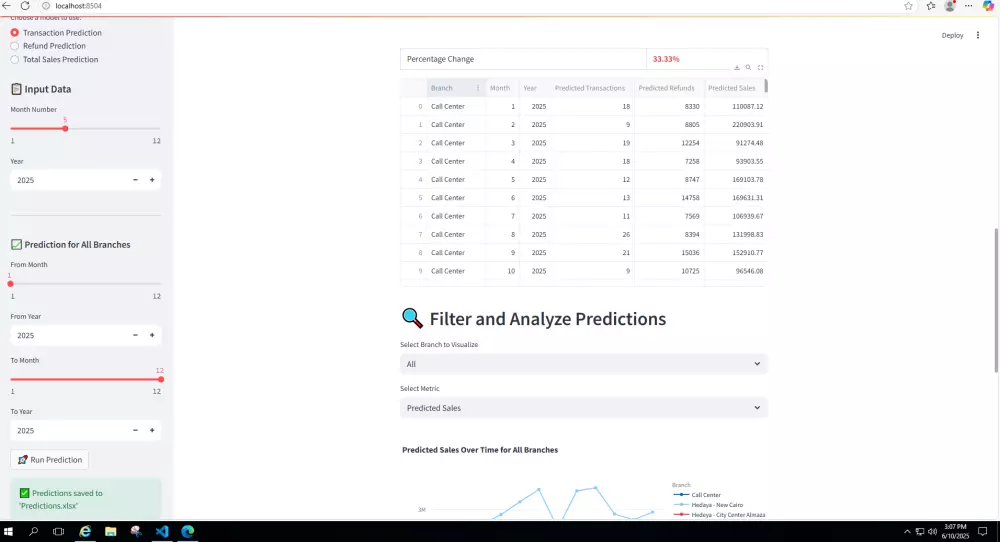1000x542 pixels.
Task: Open Task View on taskbar
Action: tap(59, 531)
